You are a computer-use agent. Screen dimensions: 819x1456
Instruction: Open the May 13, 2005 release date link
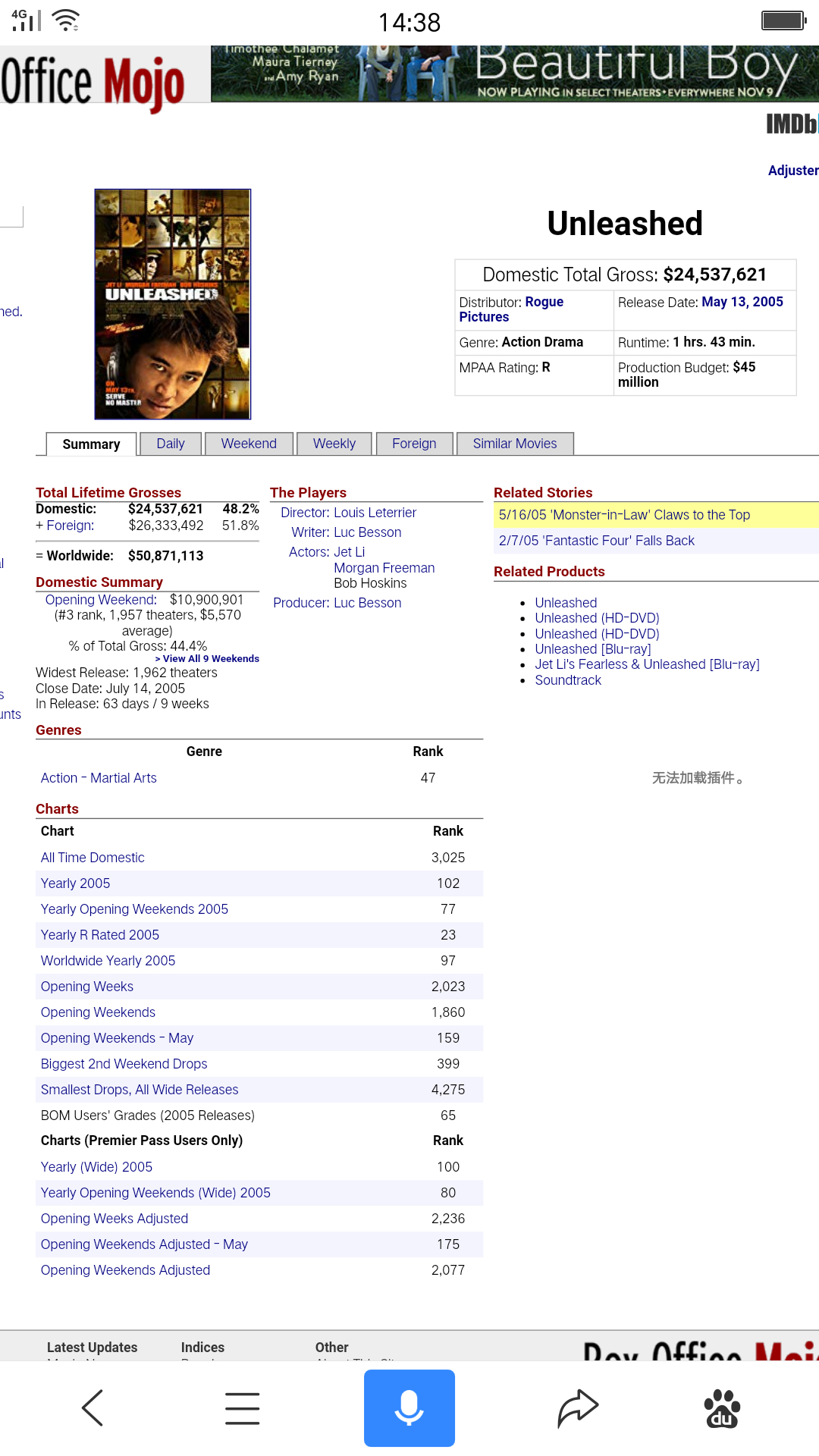(742, 302)
